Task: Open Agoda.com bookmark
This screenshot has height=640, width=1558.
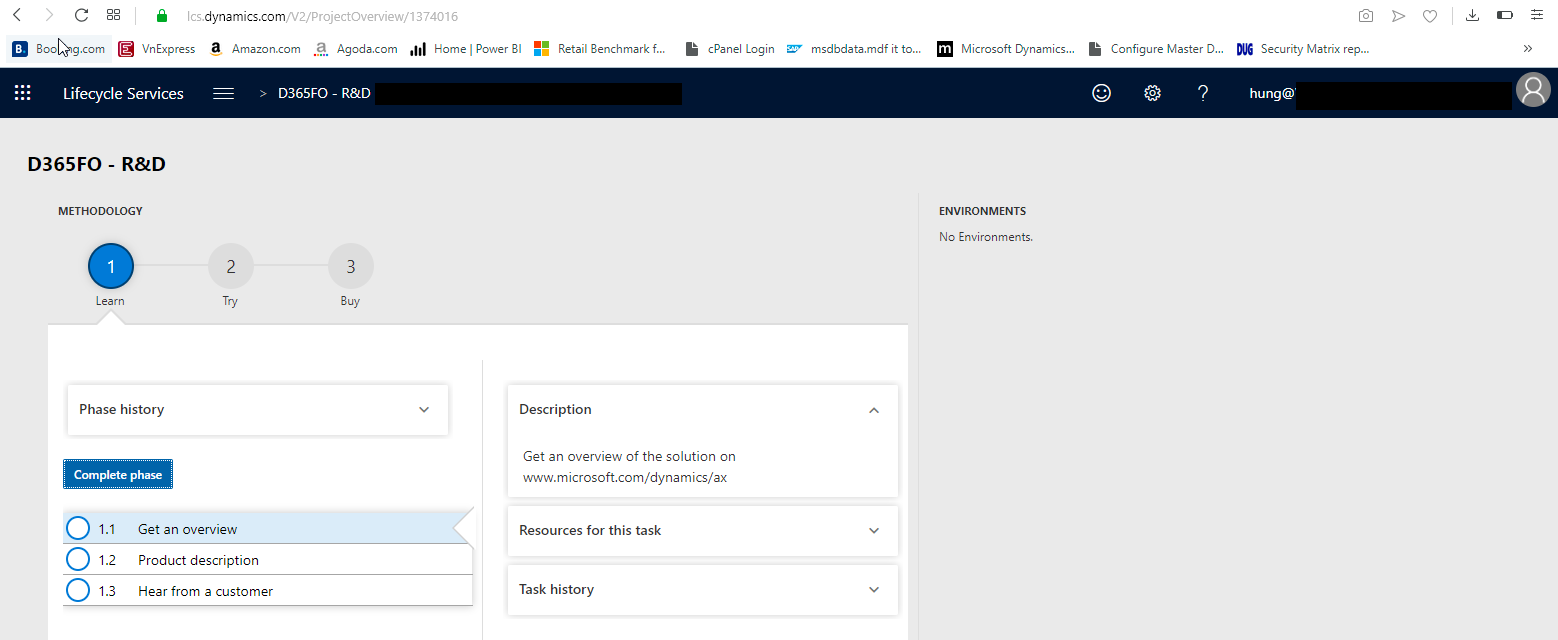Action: (356, 48)
